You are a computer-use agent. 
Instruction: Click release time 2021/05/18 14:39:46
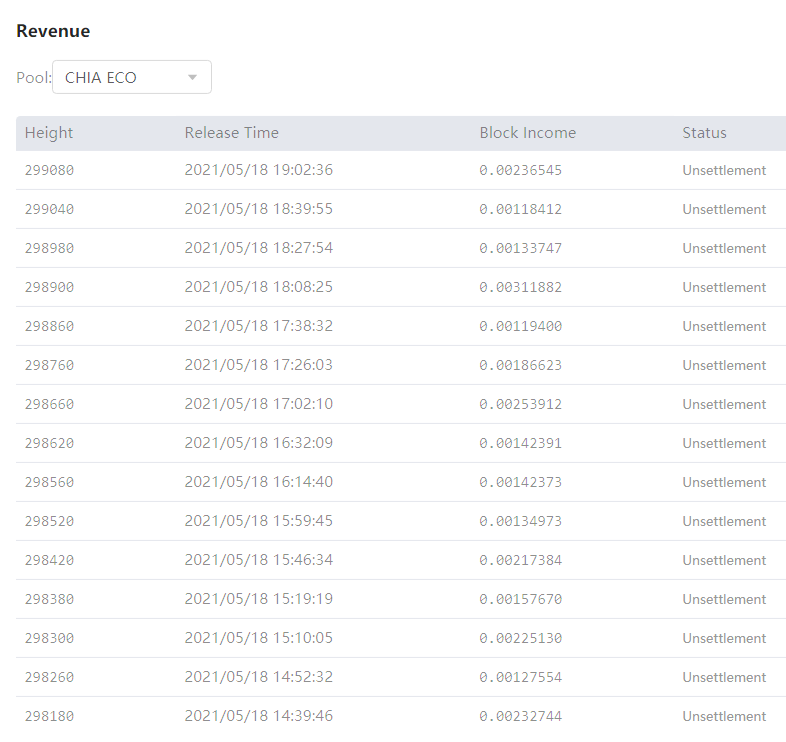click(259, 716)
